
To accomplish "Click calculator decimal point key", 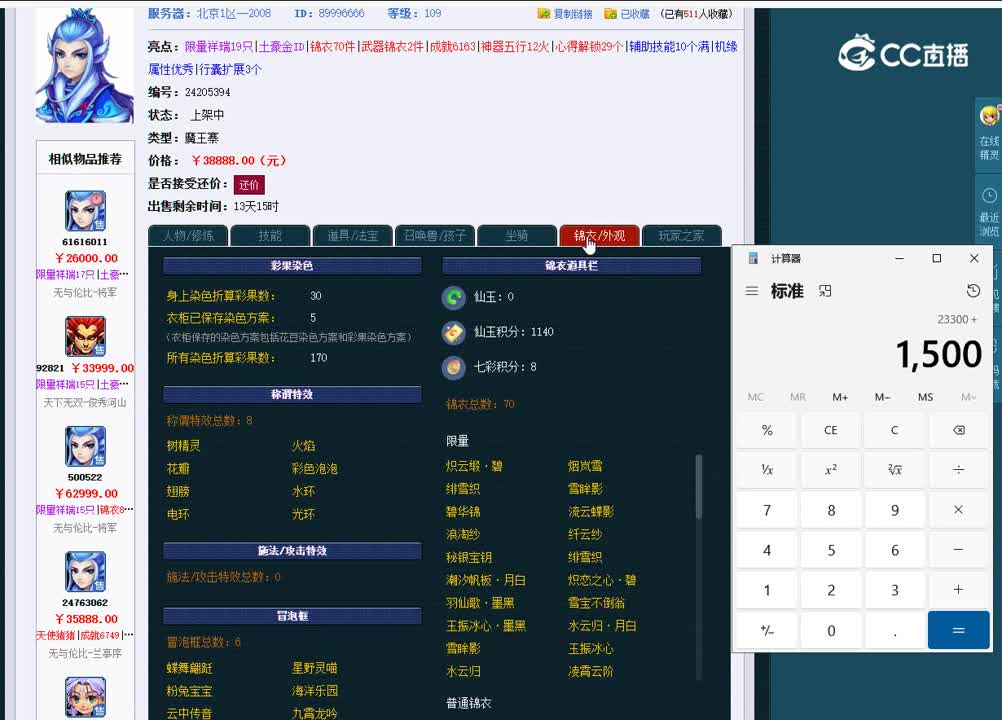I will pyautogui.click(x=895, y=631).
